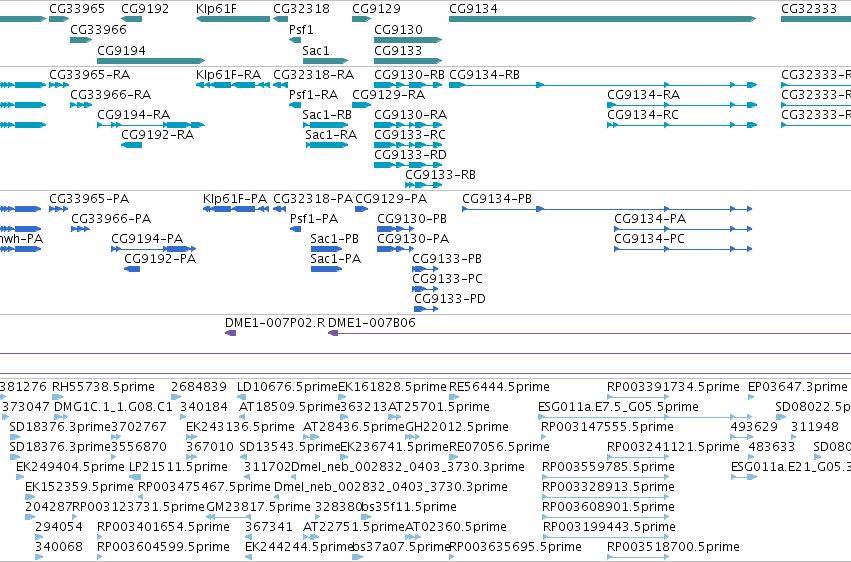Select transcript CG33965-RA label
The width and height of the screenshot is (851, 562).
coord(90,74)
